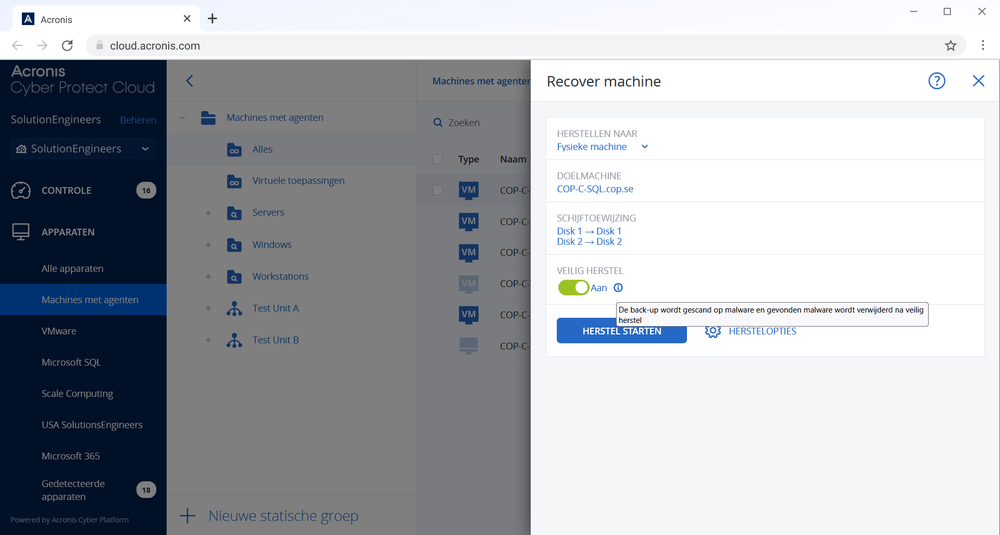1000x535 pixels.
Task: Click the Test Unit A organization icon
Action: (234, 309)
